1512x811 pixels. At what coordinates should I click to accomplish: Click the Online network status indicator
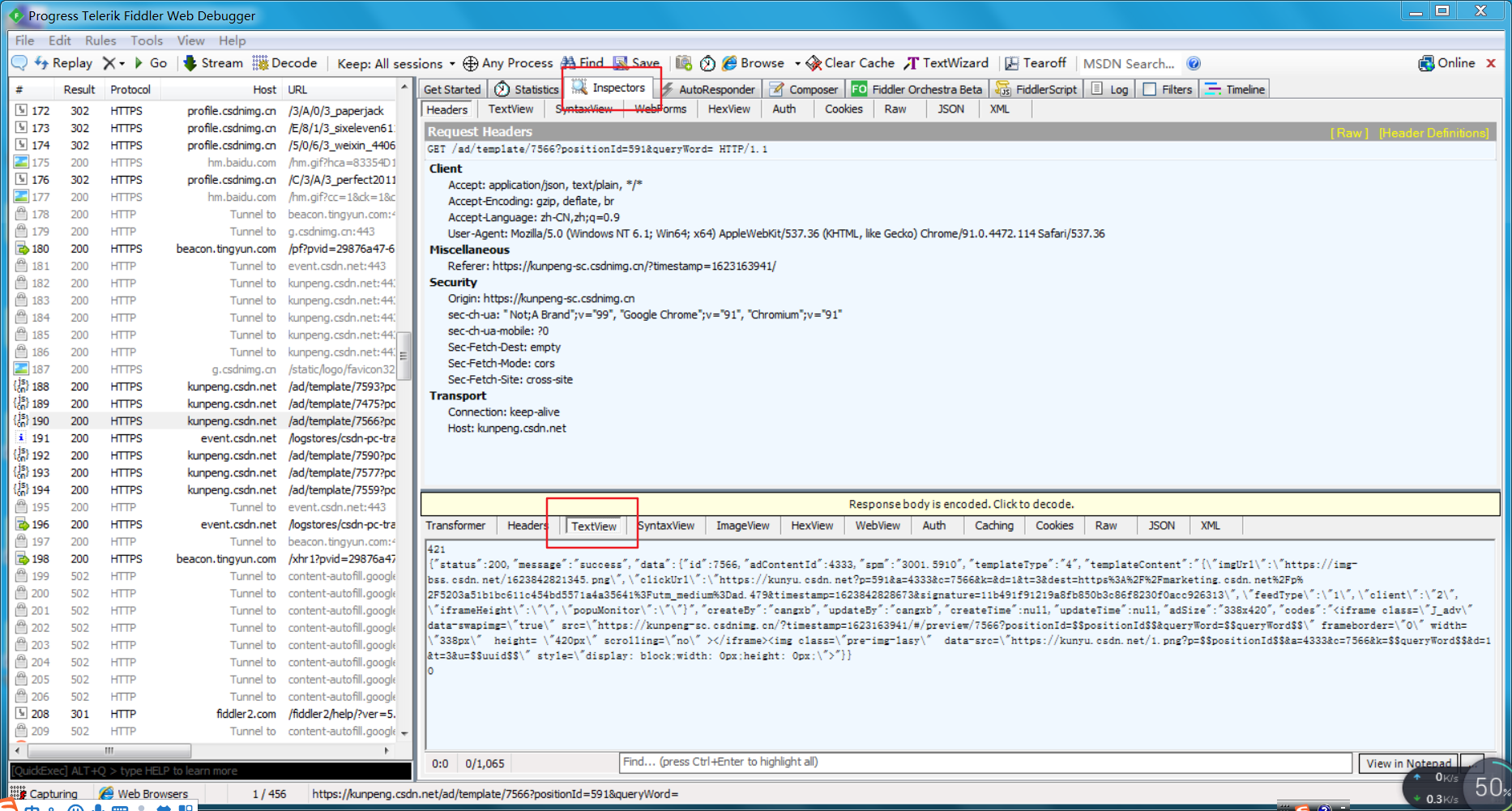(x=1446, y=63)
